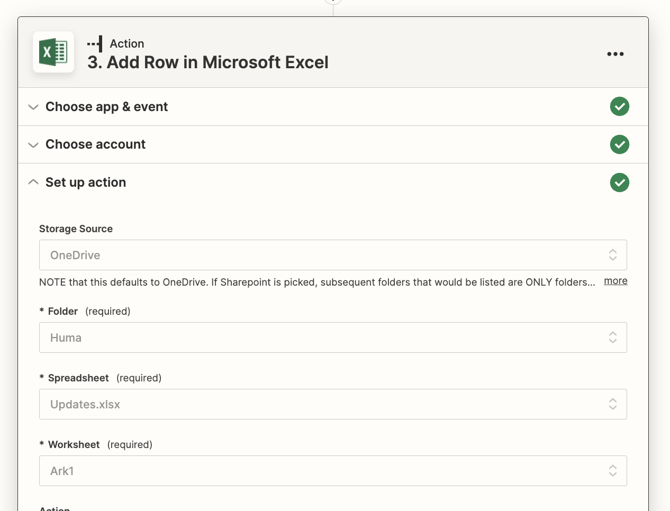Click green checkmark beside Set up action

619,182
